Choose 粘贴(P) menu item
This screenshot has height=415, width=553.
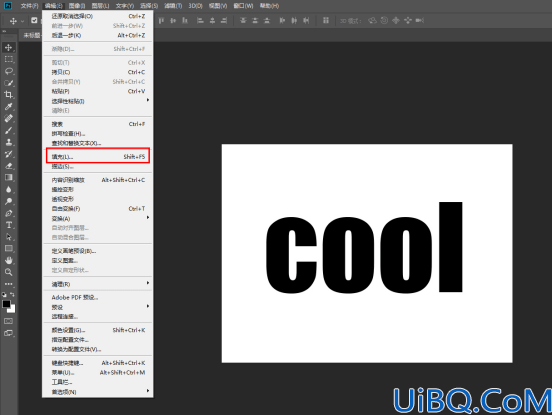pyautogui.click(x=97, y=91)
